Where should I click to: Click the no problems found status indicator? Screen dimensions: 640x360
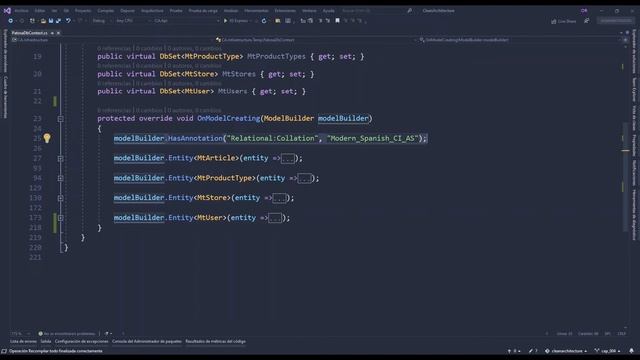[67, 333]
